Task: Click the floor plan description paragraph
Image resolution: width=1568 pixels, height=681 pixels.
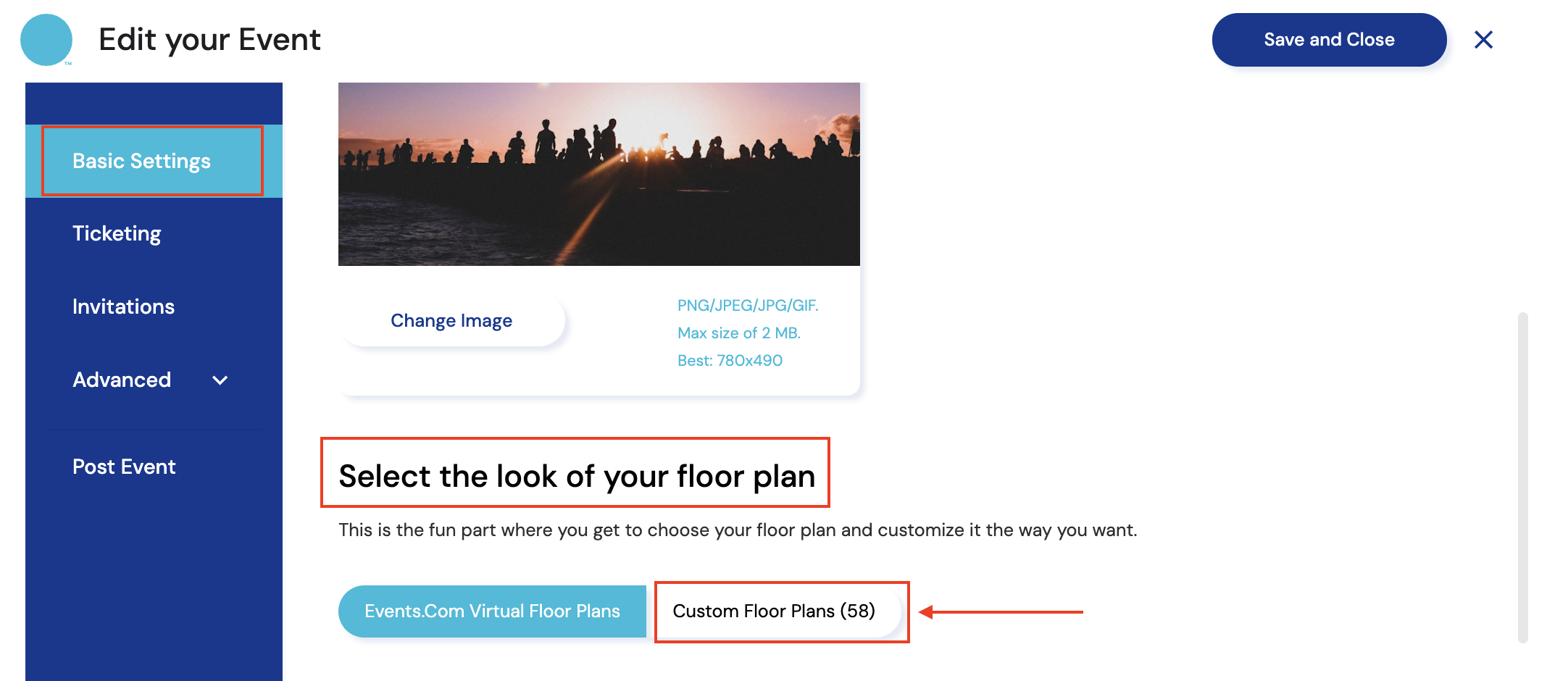Action: pyautogui.click(x=738, y=530)
